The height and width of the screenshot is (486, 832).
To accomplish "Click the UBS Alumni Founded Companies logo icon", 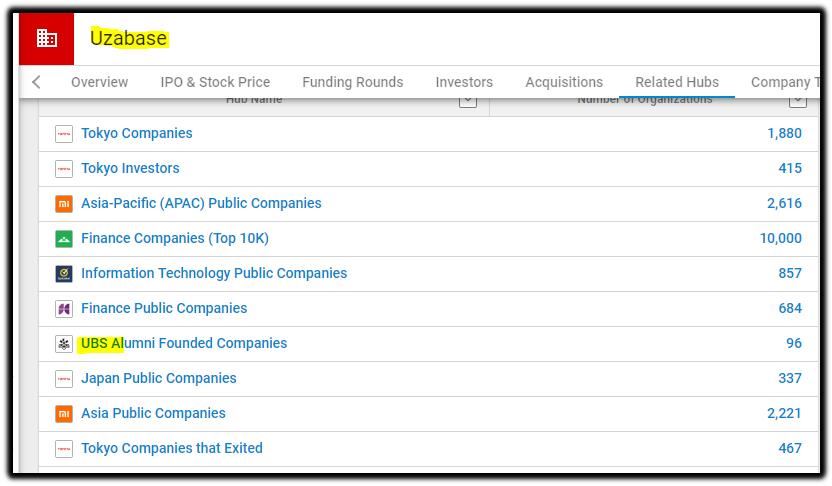I will point(64,344).
